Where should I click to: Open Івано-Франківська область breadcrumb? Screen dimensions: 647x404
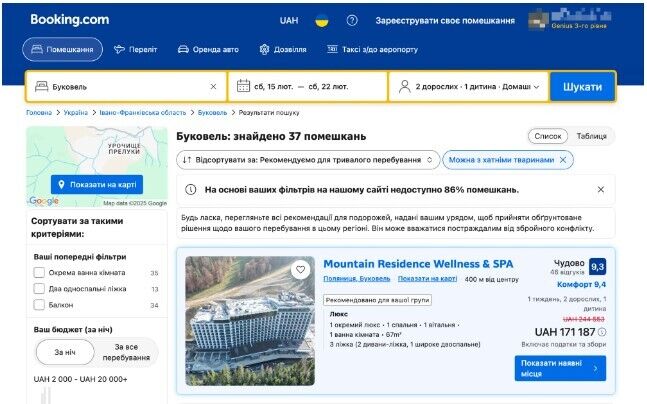[x=143, y=113]
